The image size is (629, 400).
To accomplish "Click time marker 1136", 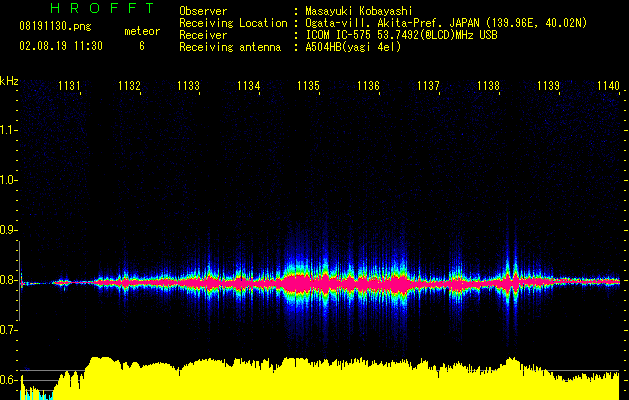I will [x=368, y=86].
